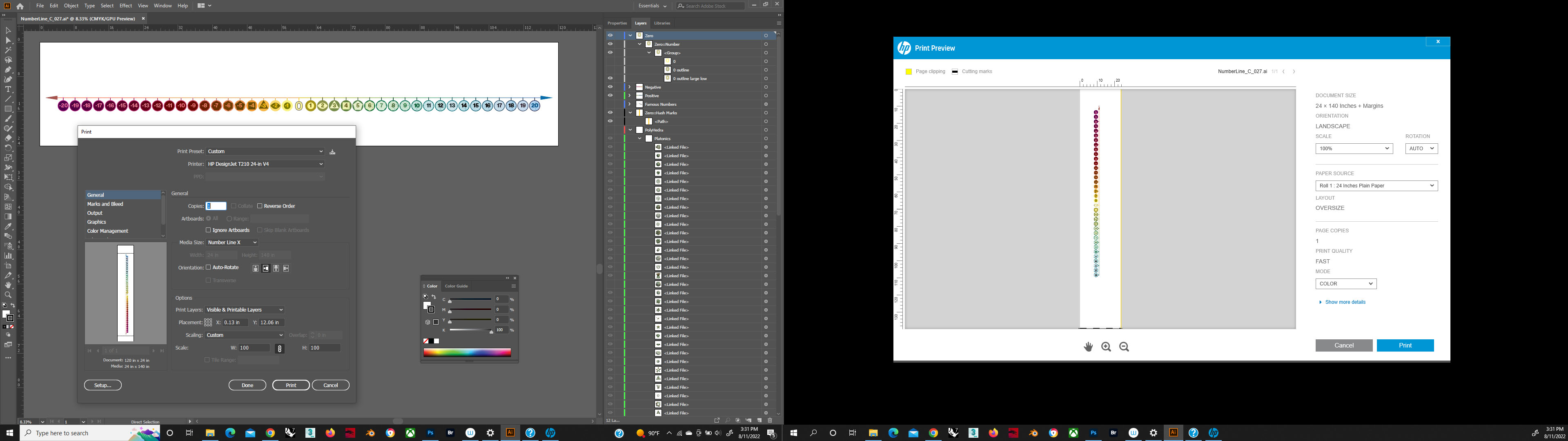Open the Printer dropdown
The height and width of the screenshot is (441, 1568).
(265, 164)
